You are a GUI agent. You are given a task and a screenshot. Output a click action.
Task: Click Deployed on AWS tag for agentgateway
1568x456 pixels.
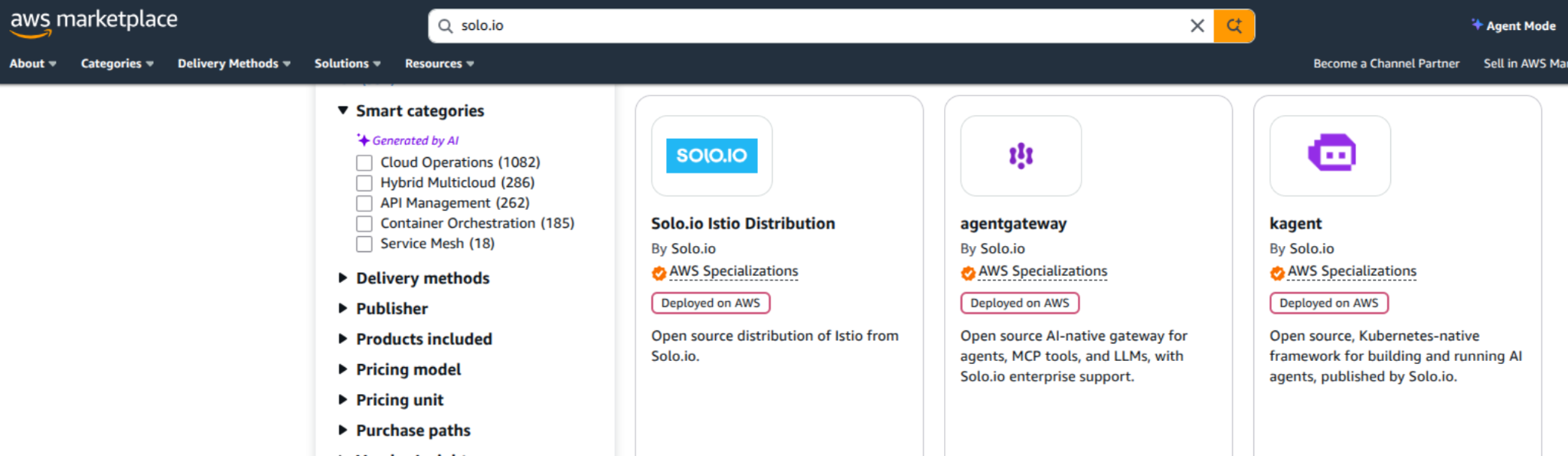click(x=1020, y=303)
